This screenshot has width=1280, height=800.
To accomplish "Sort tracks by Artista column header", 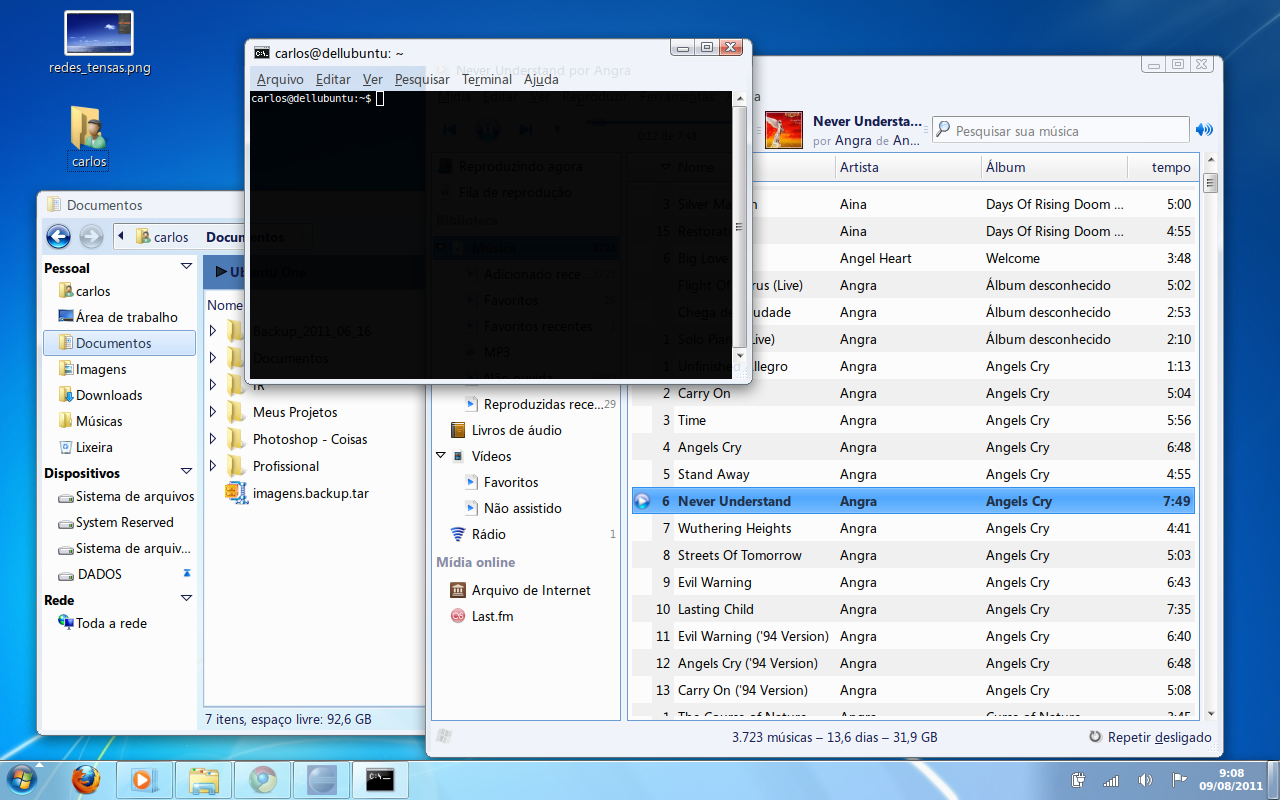I will coord(907,167).
